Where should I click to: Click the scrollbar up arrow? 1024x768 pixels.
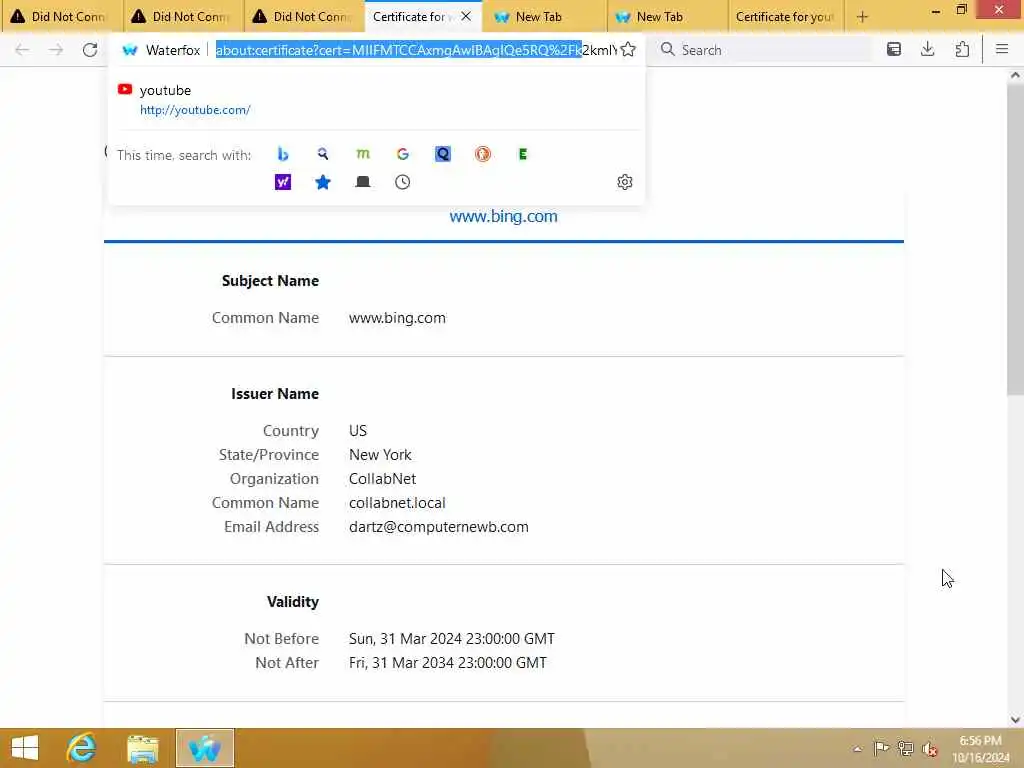[x=1015, y=75]
